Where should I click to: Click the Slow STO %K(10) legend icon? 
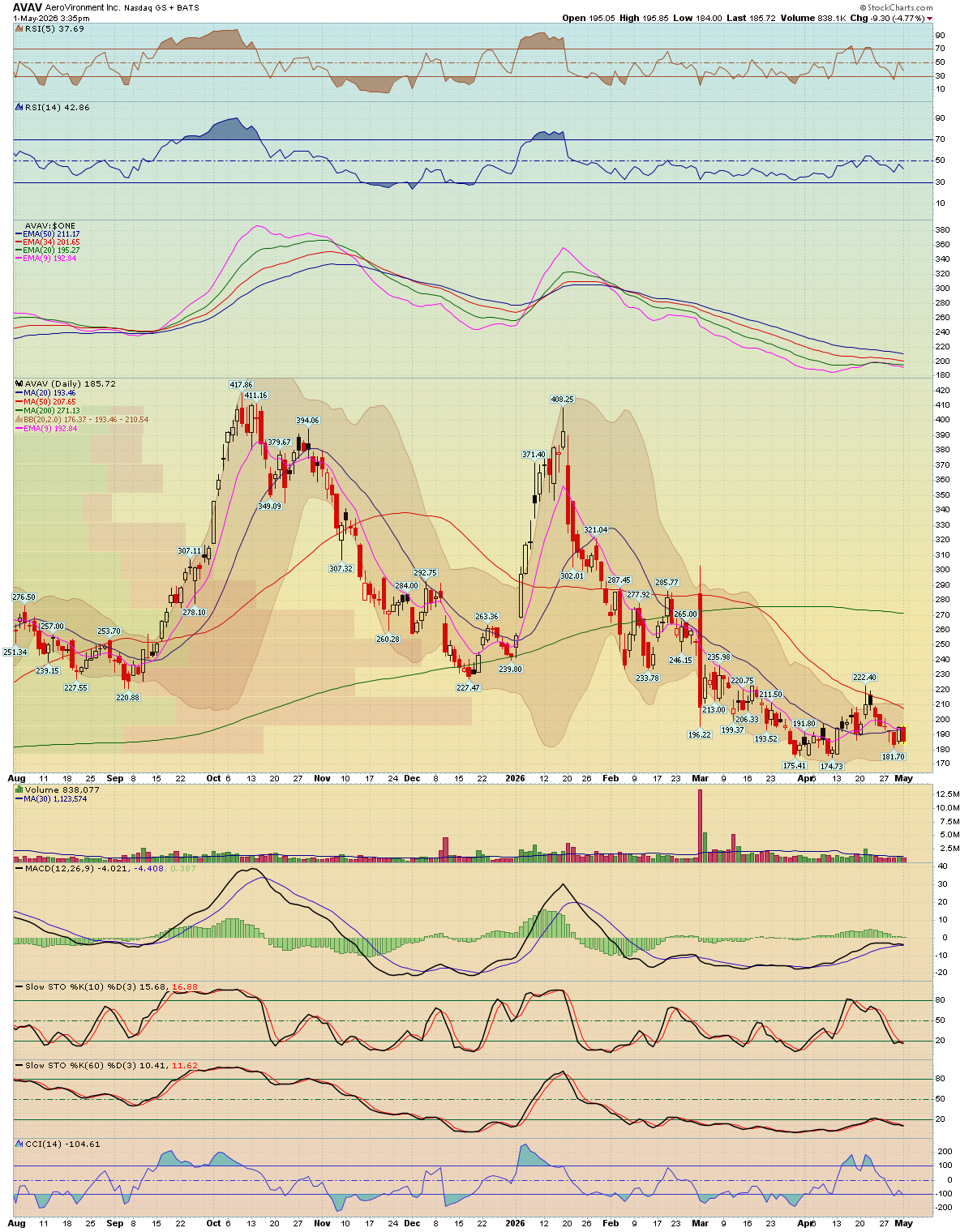pyautogui.click(x=19, y=986)
